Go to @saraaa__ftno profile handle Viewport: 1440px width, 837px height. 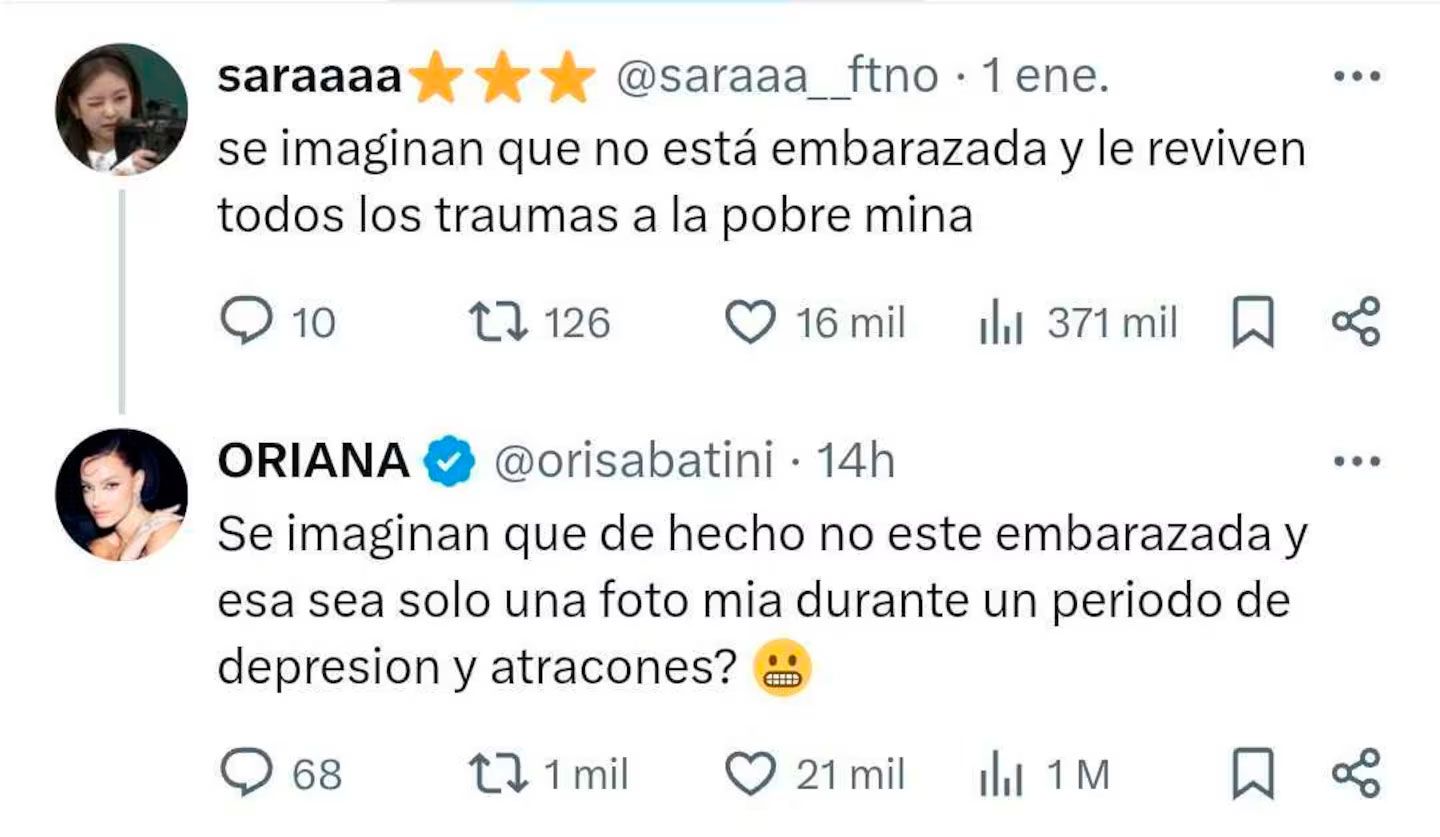(x=778, y=77)
